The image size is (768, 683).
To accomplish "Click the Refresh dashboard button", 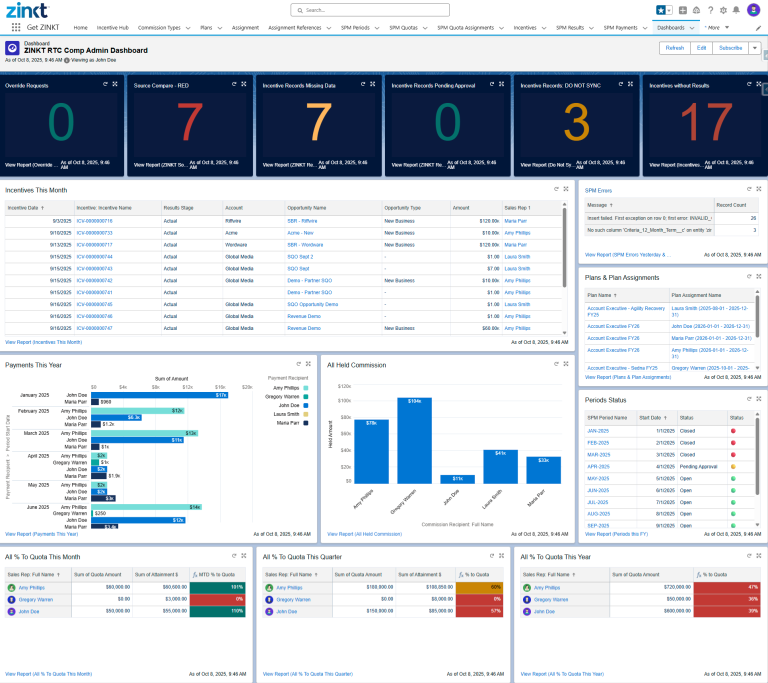I will (675, 48).
